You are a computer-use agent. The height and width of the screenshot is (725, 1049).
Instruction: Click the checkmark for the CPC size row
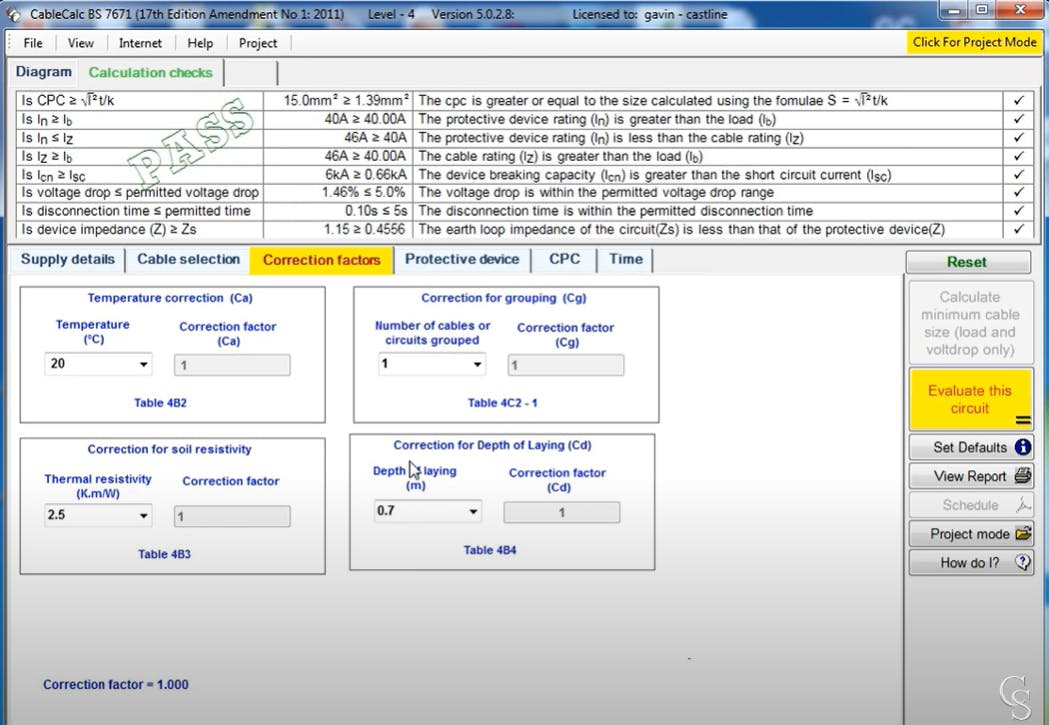1018,100
